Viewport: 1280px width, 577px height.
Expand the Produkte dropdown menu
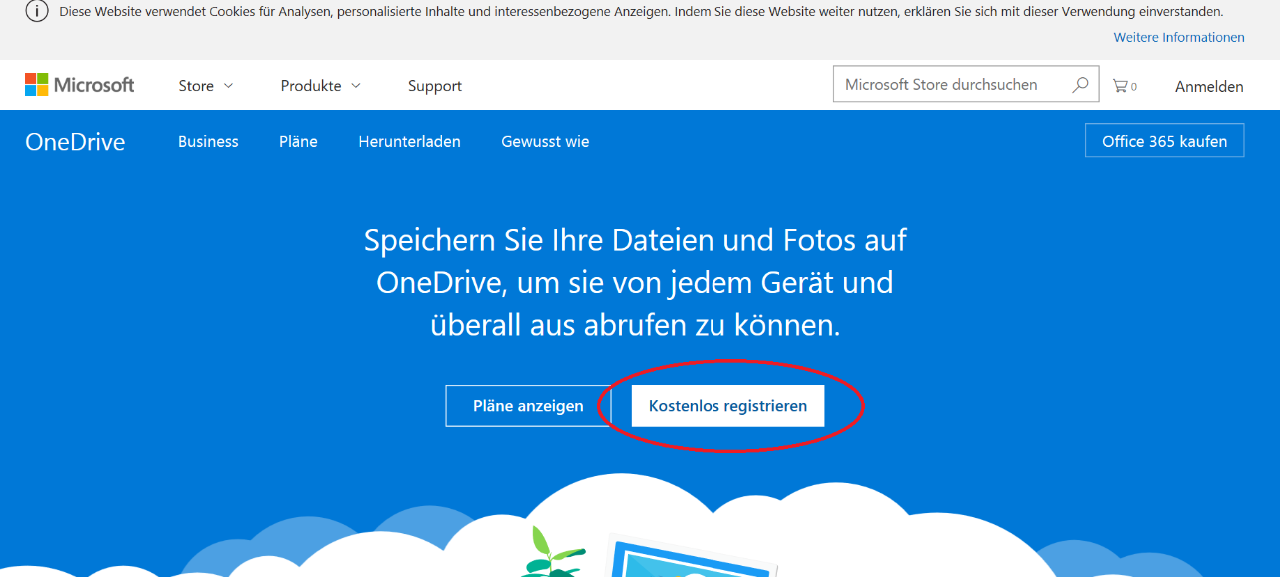(x=321, y=86)
